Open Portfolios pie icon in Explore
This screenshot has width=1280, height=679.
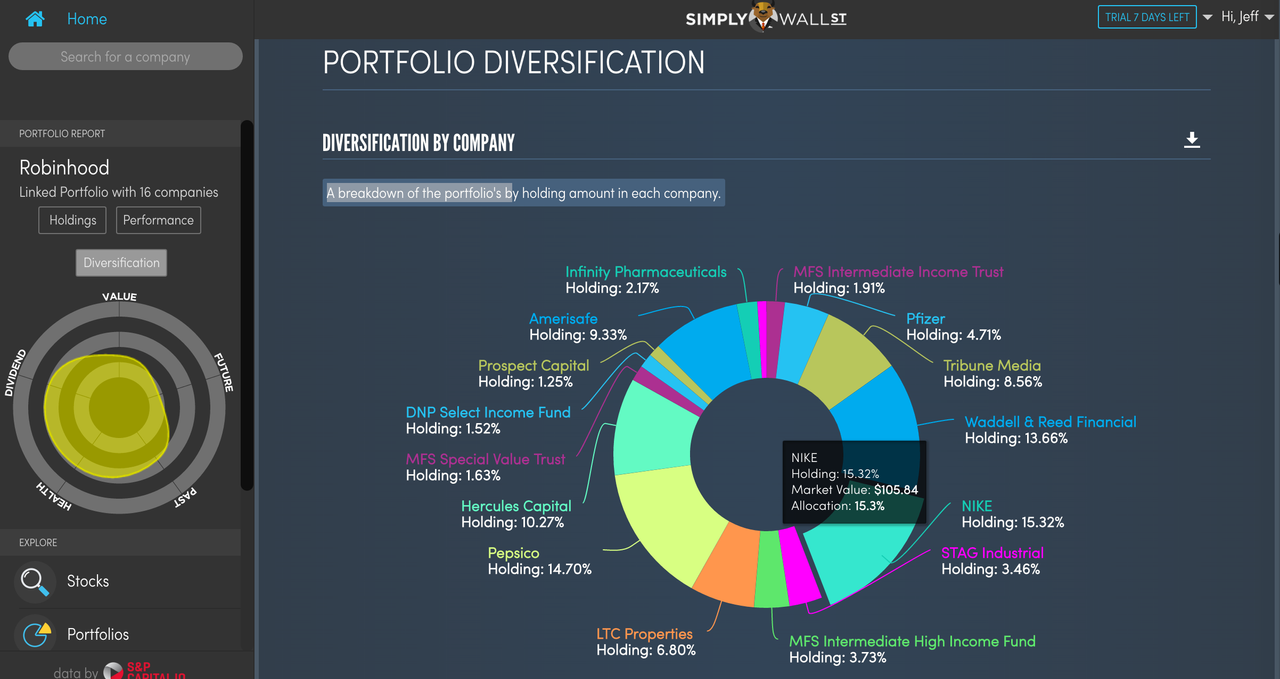pyautogui.click(x=35, y=634)
